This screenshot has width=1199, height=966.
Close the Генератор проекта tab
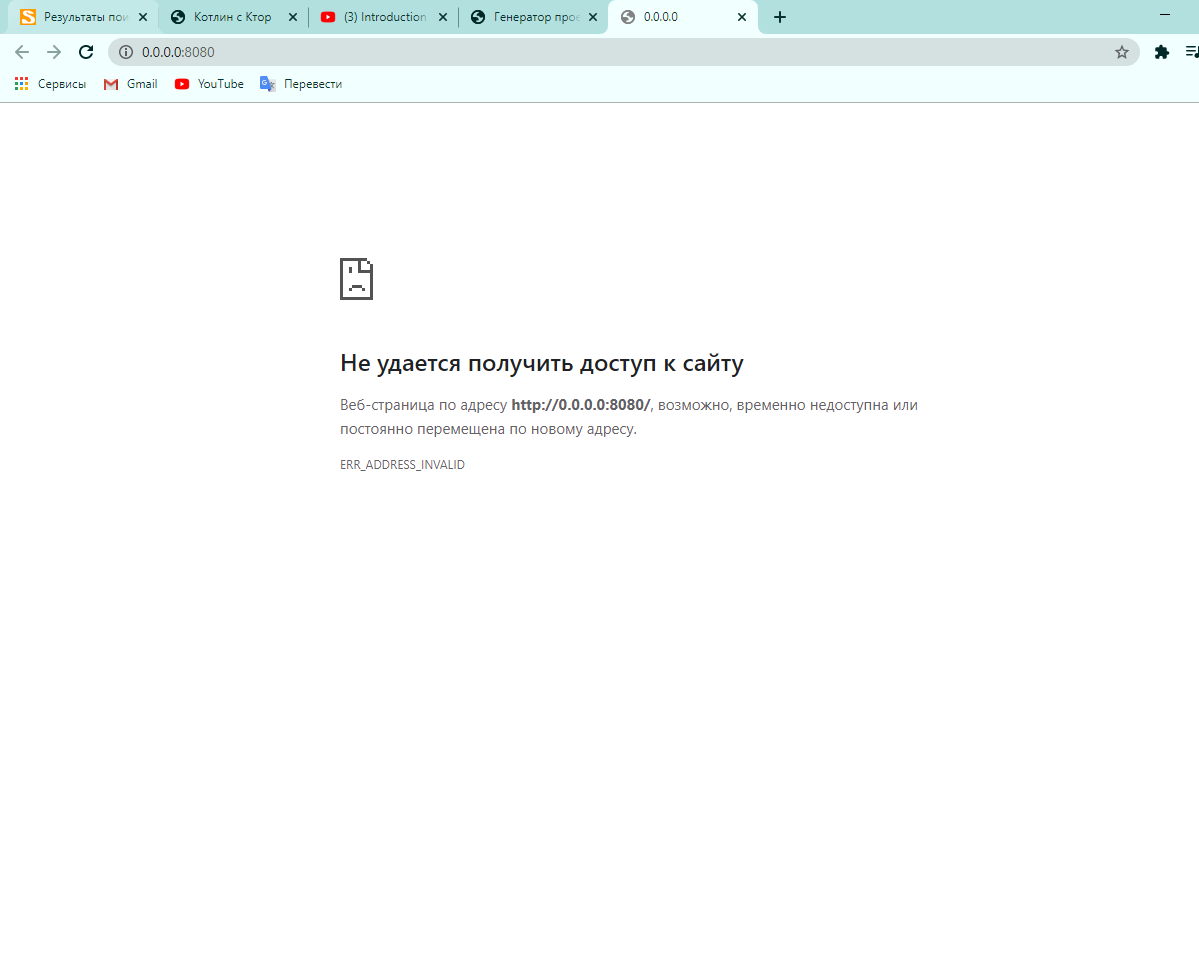coord(593,17)
